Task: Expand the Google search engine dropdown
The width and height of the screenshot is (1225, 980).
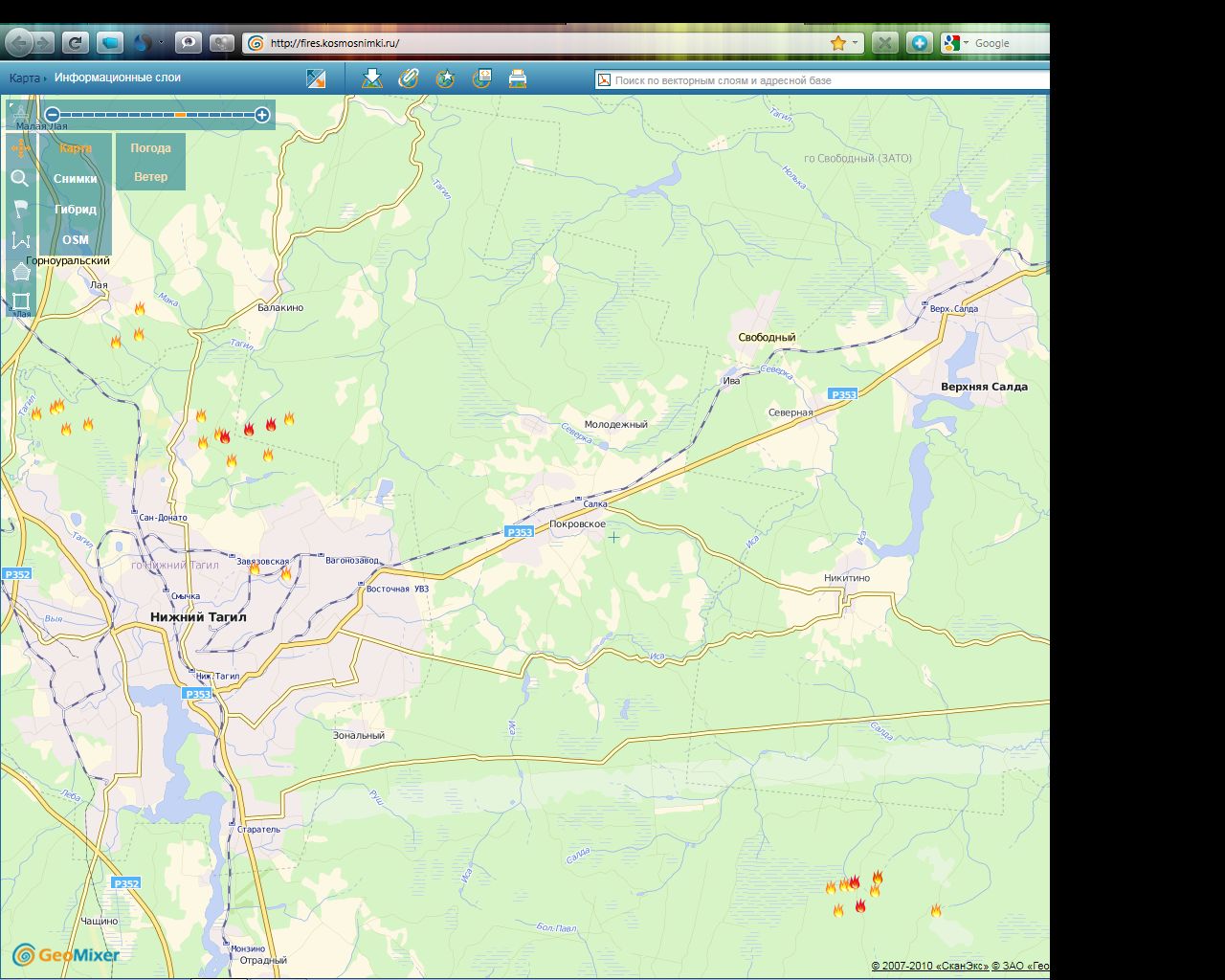Action: click(966, 43)
